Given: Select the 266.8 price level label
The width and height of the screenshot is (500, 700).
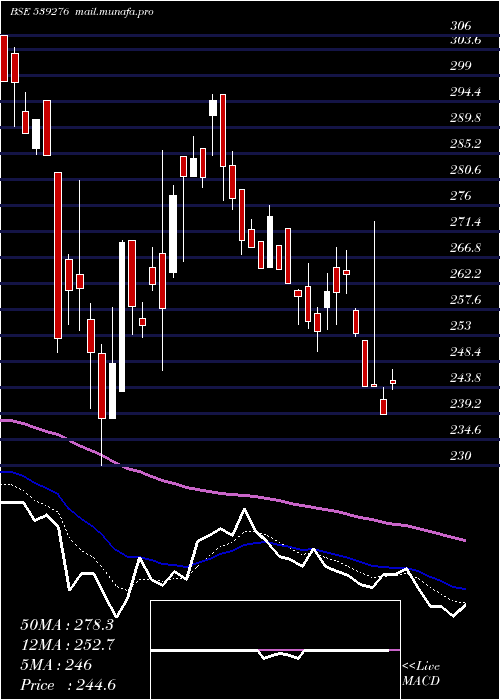Looking at the screenshot, I should point(465,248).
